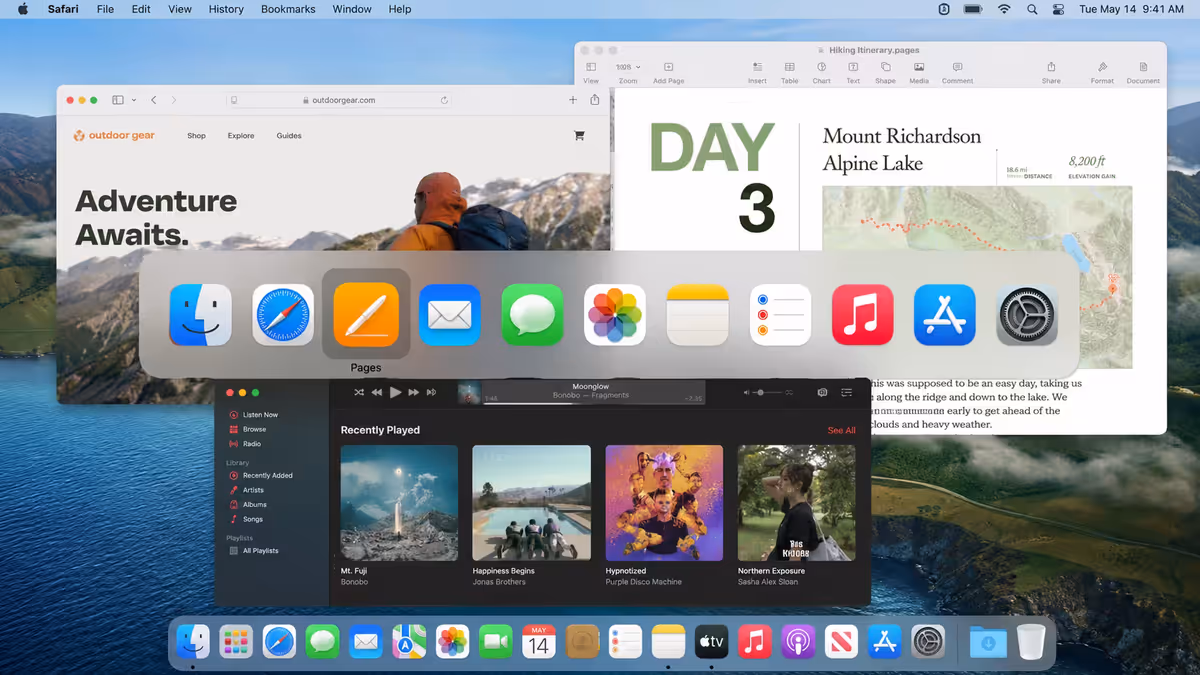Open the Hypnotized album artwork
Screen dimensions: 1200x675
click(664, 503)
